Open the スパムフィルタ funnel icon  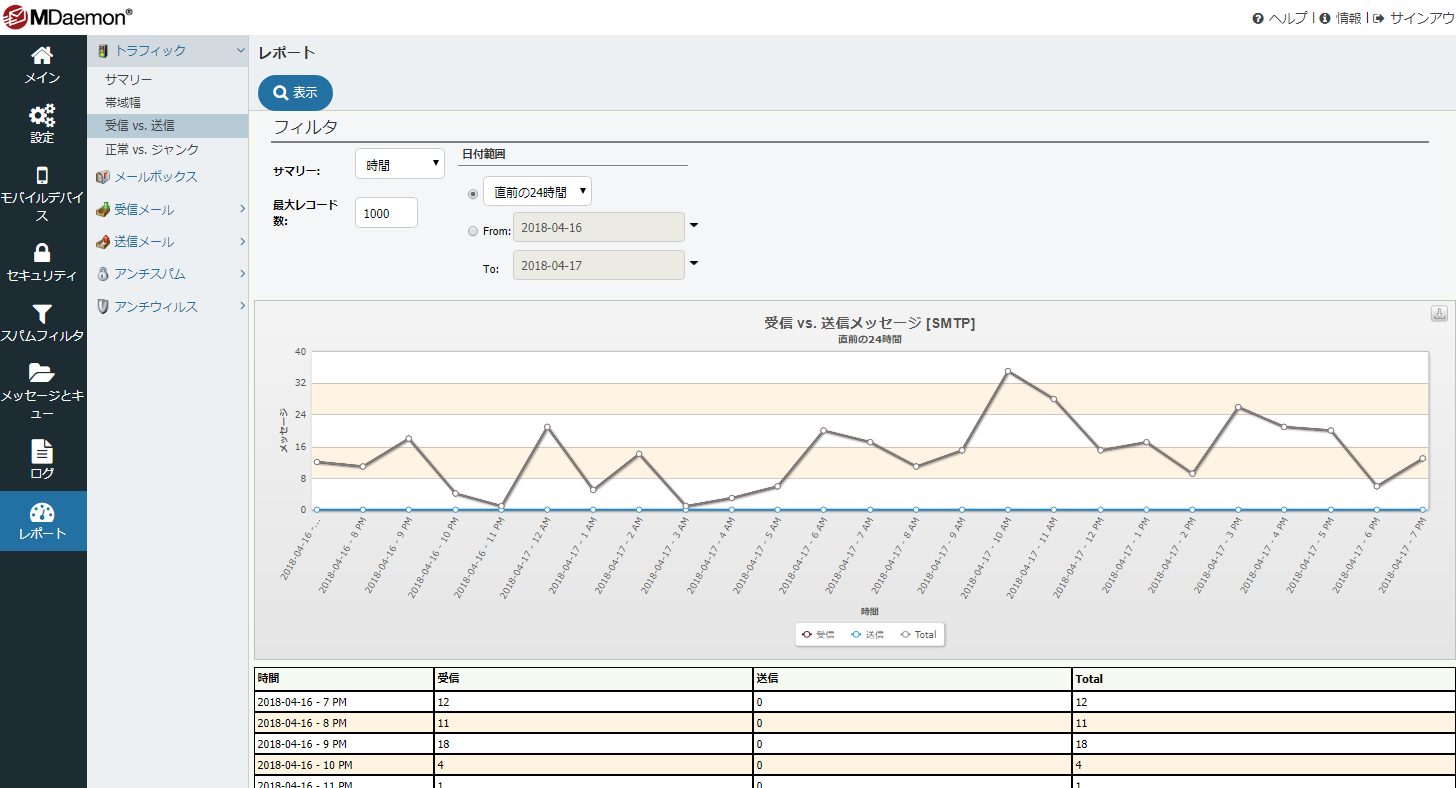pyautogui.click(x=42, y=314)
